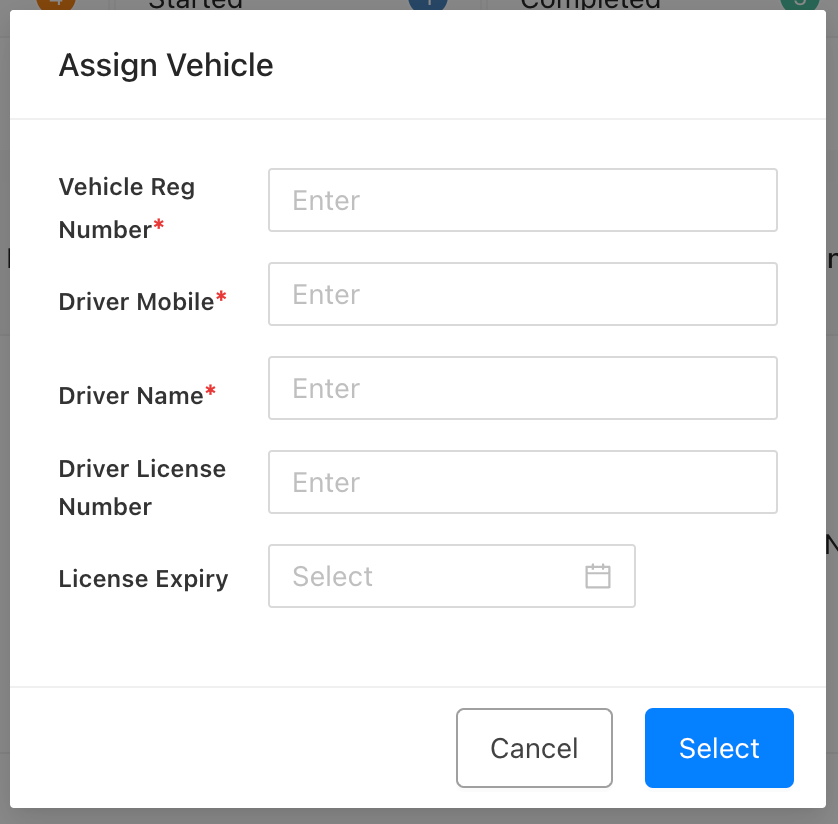Open the License Expiry calendar icon
838x824 pixels.
click(597, 576)
